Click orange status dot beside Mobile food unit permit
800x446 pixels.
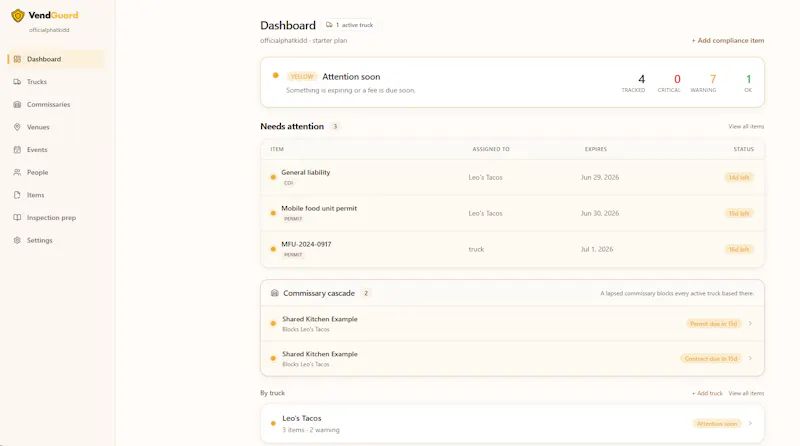tap(273, 213)
